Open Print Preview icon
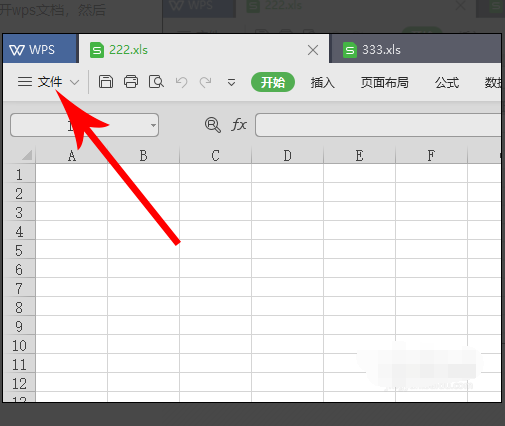The image size is (505, 426). pyautogui.click(x=156, y=82)
